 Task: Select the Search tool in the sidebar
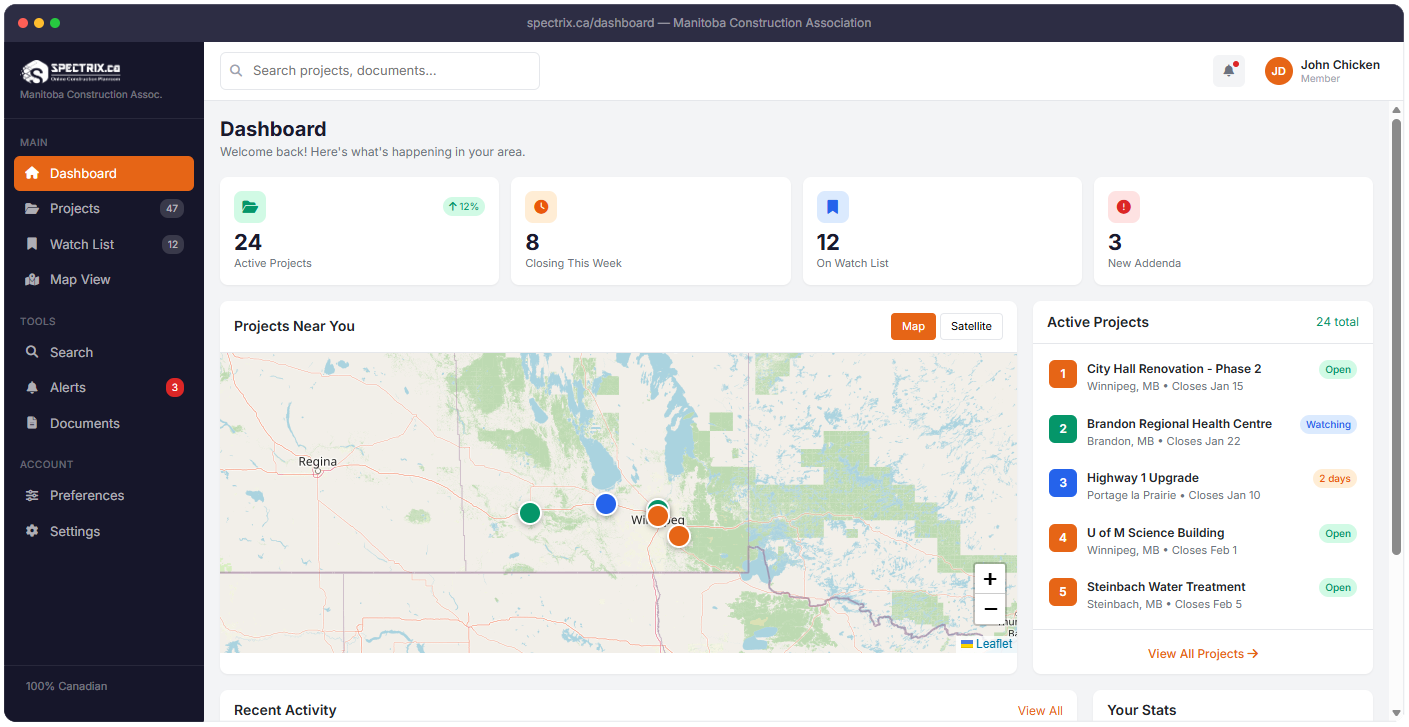tap(69, 352)
